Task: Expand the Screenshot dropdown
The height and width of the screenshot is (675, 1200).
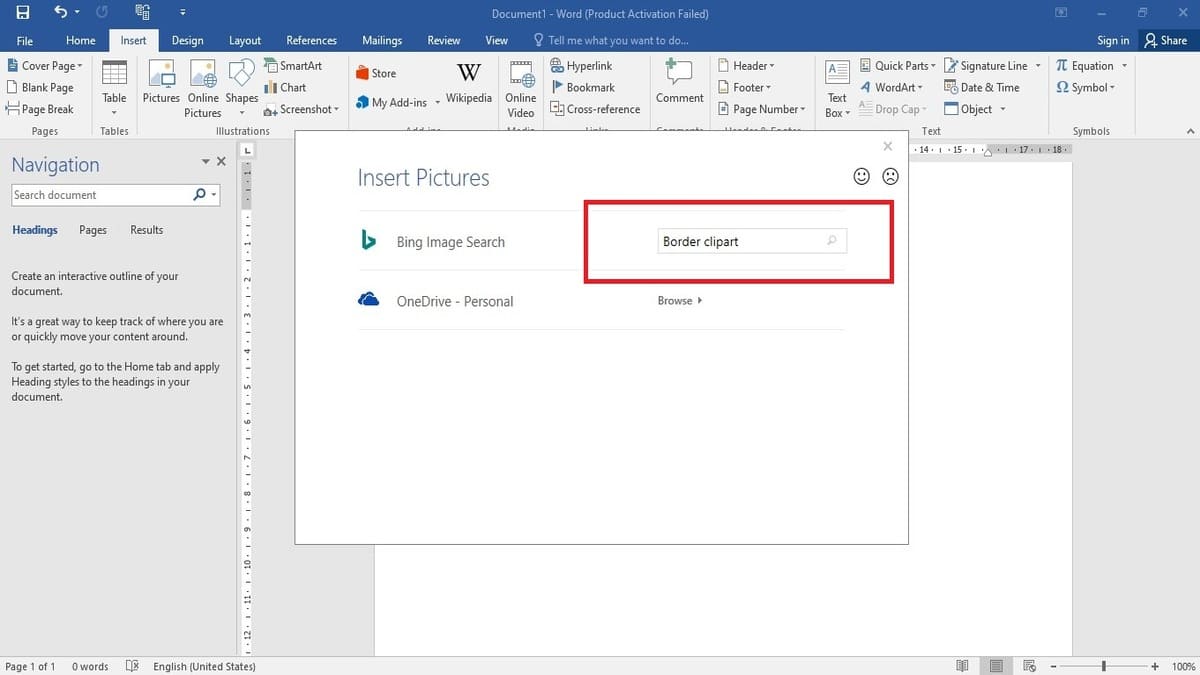Action: (301, 109)
